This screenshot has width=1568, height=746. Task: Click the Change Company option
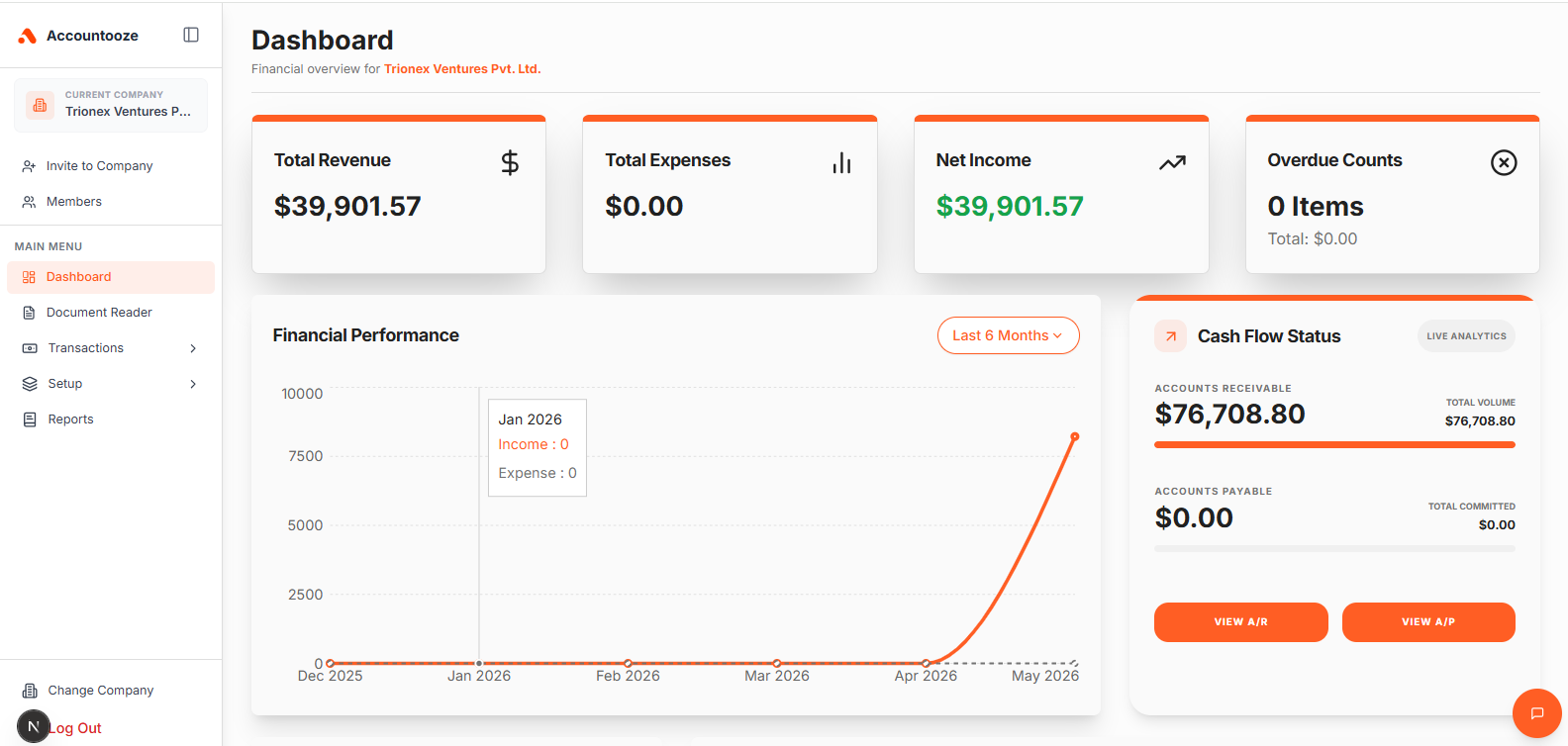coord(101,691)
